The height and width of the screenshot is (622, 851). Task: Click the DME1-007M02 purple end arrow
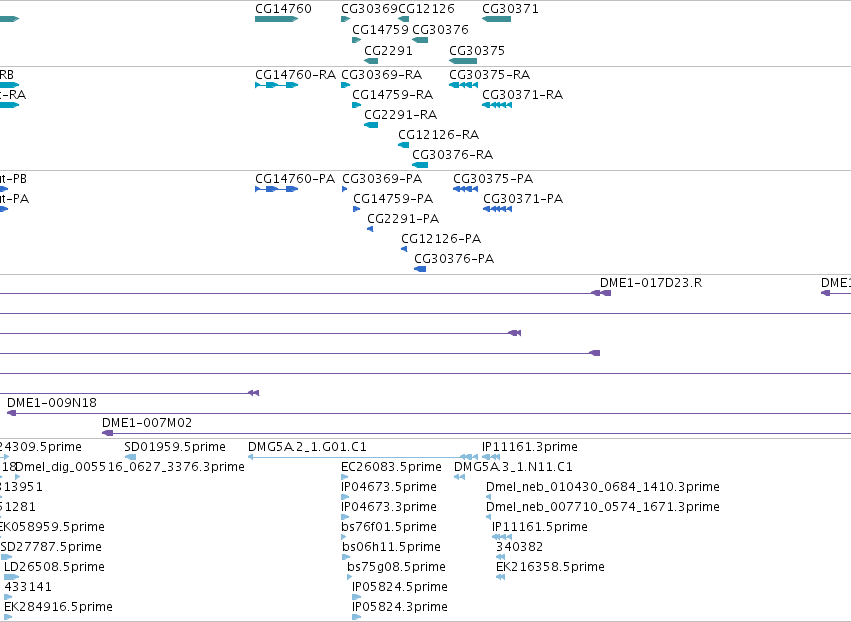(107, 433)
